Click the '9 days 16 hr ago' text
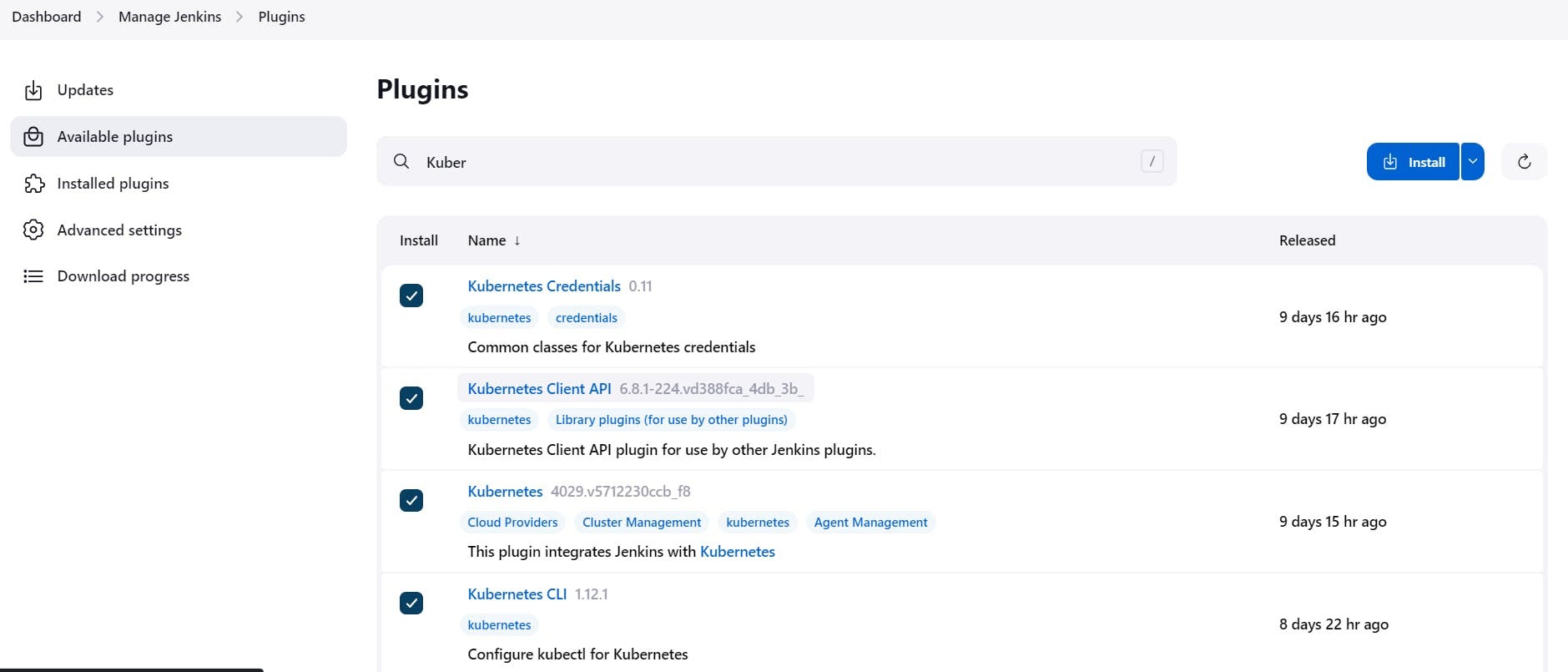 click(x=1333, y=317)
